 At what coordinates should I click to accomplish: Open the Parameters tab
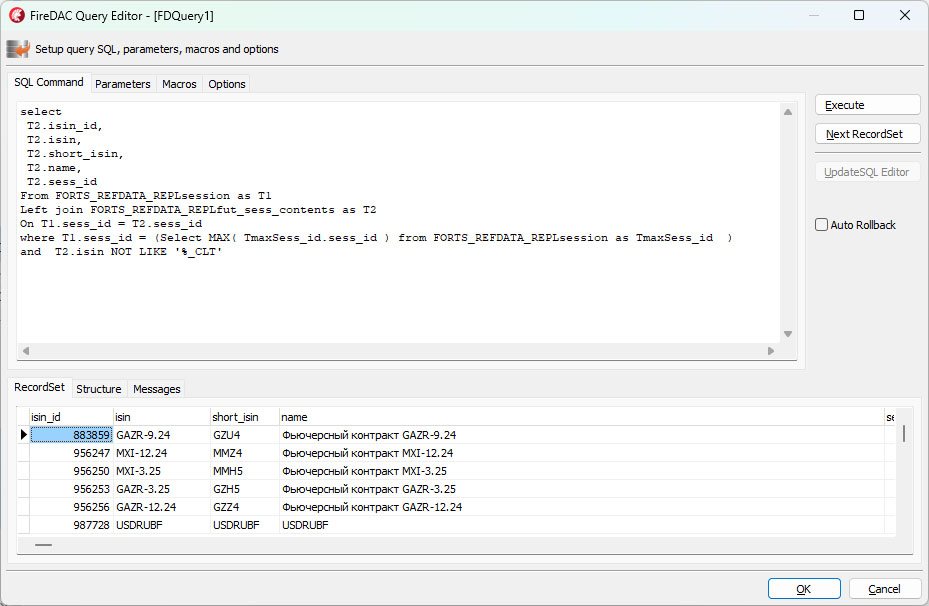[x=123, y=84]
